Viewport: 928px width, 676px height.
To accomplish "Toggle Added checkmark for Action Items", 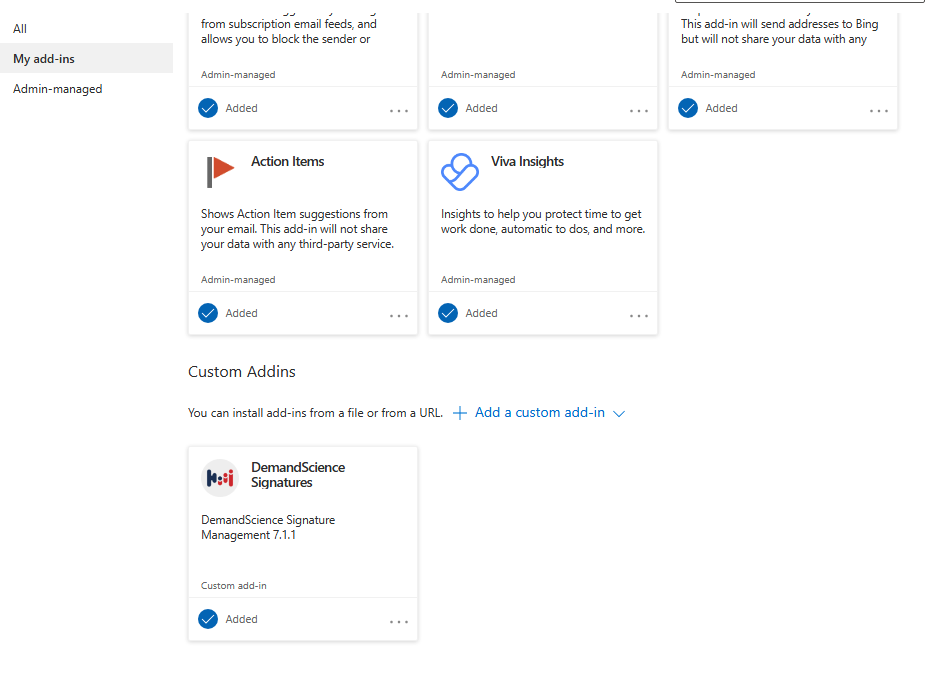I will pos(208,313).
